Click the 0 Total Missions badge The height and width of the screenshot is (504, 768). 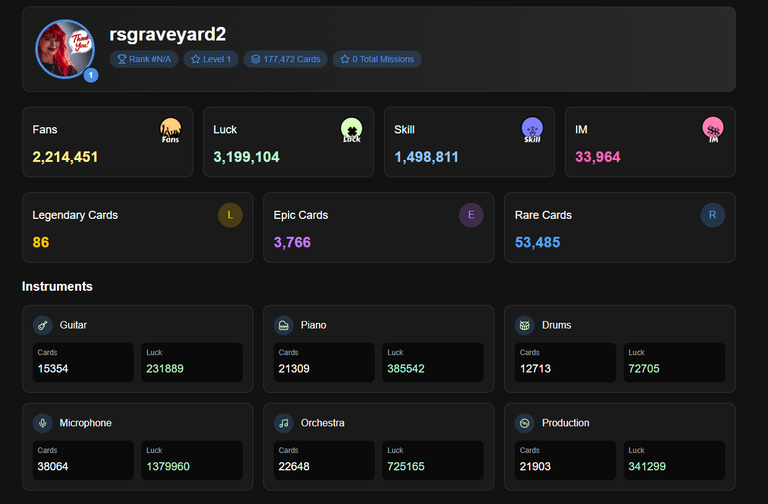pos(377,59)
